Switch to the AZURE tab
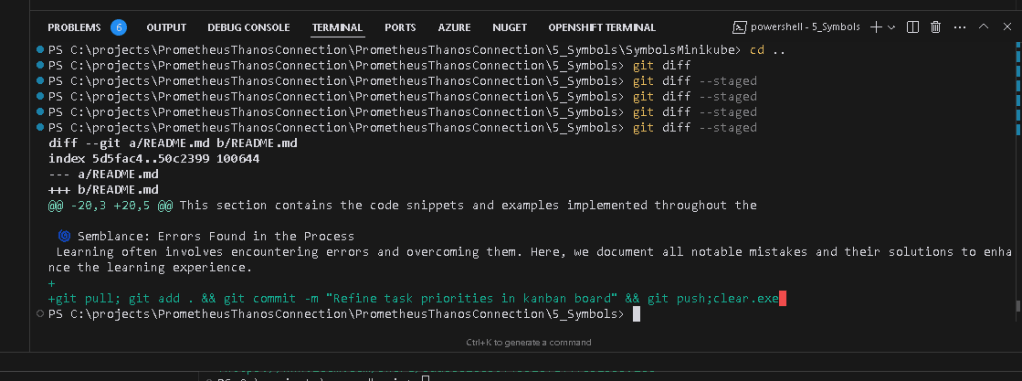 point(454,27)
